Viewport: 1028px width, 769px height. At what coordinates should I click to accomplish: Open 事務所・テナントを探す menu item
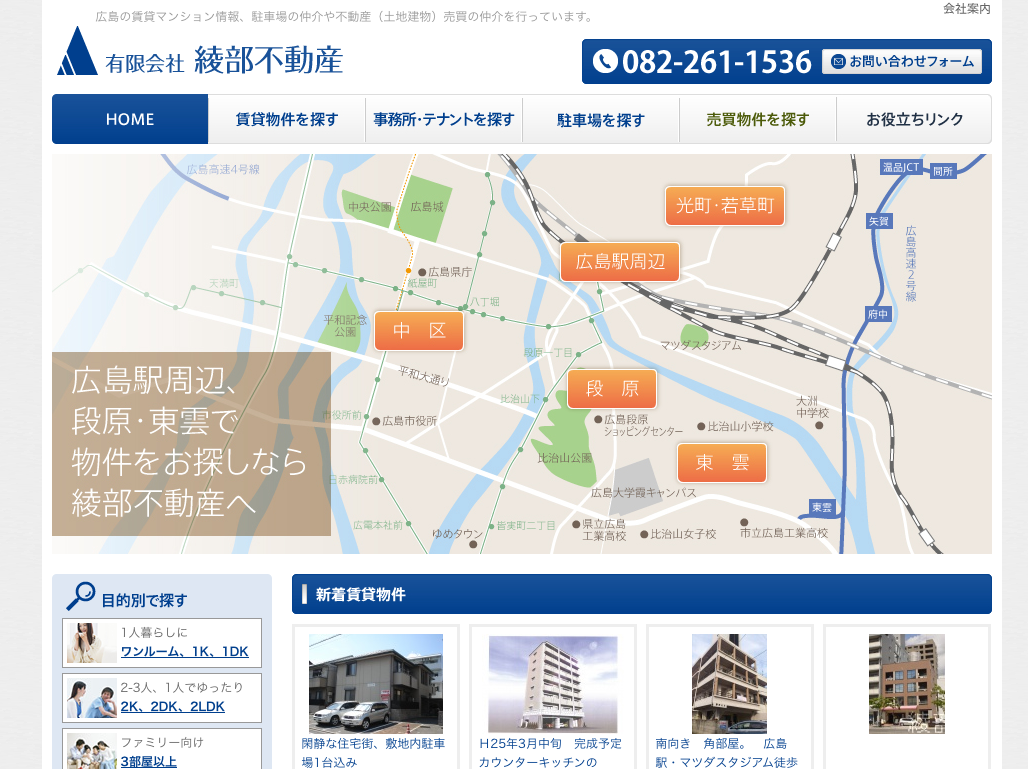[444, 119]
